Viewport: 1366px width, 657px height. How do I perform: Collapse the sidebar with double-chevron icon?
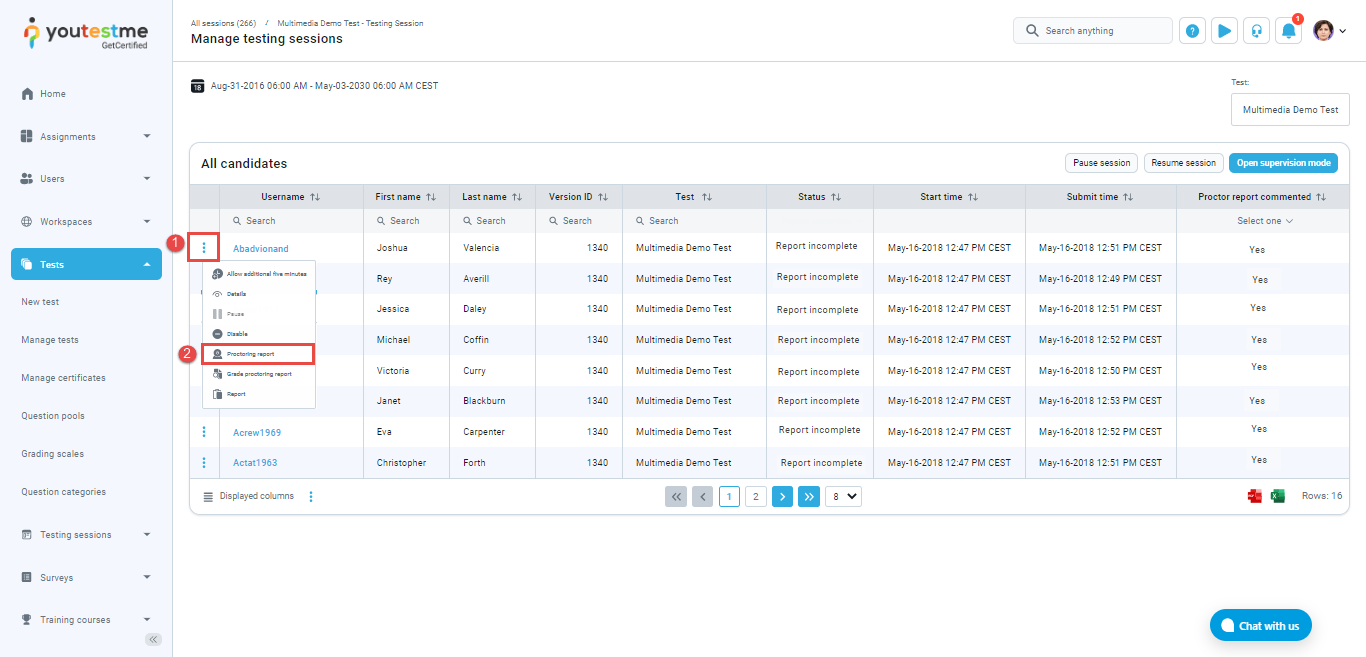153,639
